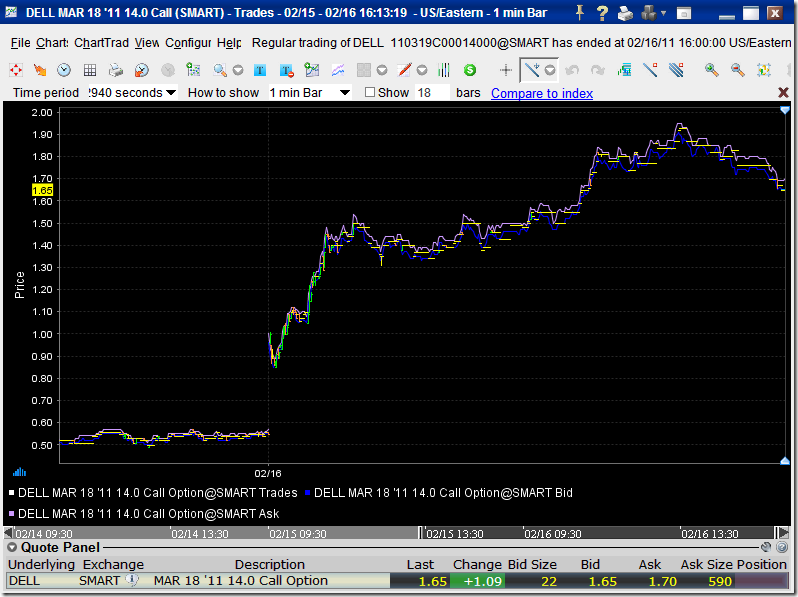Open the clock time settings icon
Viewport: 798px width, 597px height.
[64, 70]
